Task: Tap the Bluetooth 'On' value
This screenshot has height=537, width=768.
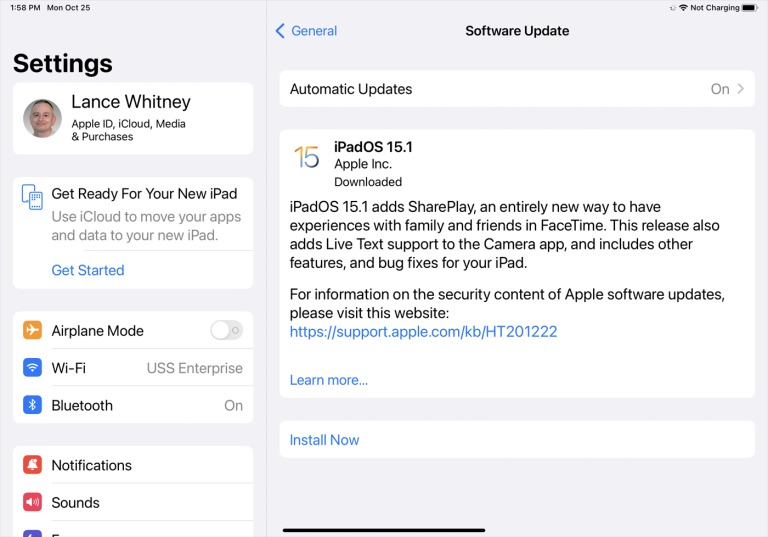Action: 233,405
